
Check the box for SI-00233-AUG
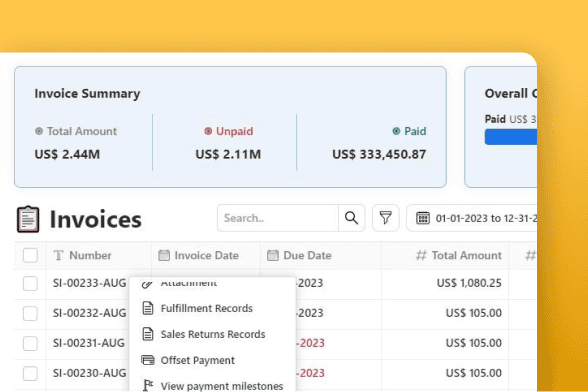pyautogui.click(x=30, y=283)
